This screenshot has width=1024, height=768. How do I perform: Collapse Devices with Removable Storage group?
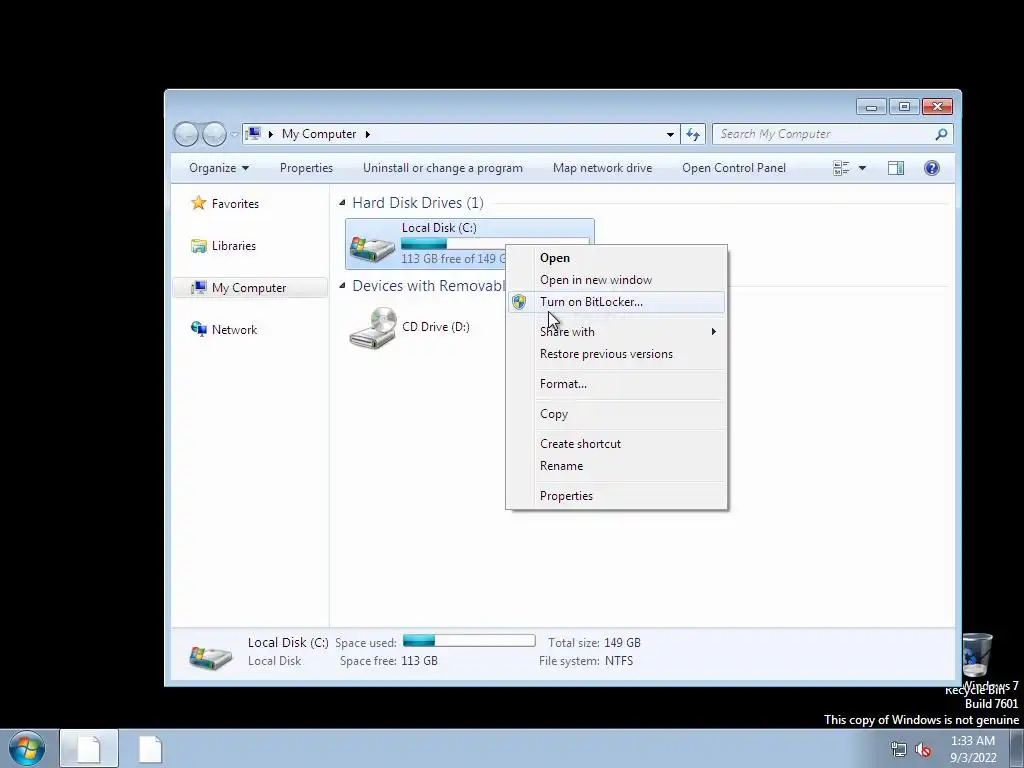coord(342,285)
